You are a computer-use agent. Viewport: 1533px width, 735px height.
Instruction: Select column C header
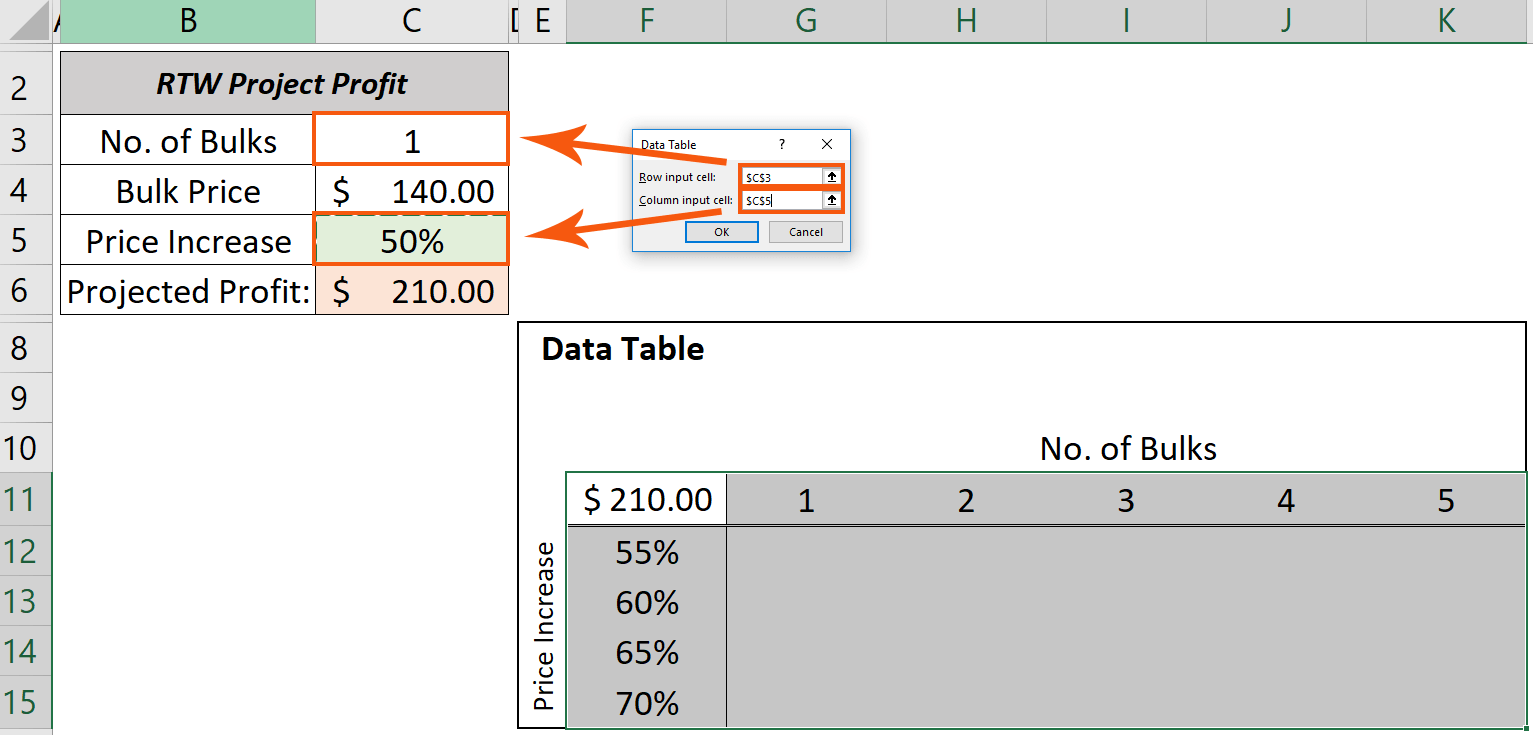point(411,20)
